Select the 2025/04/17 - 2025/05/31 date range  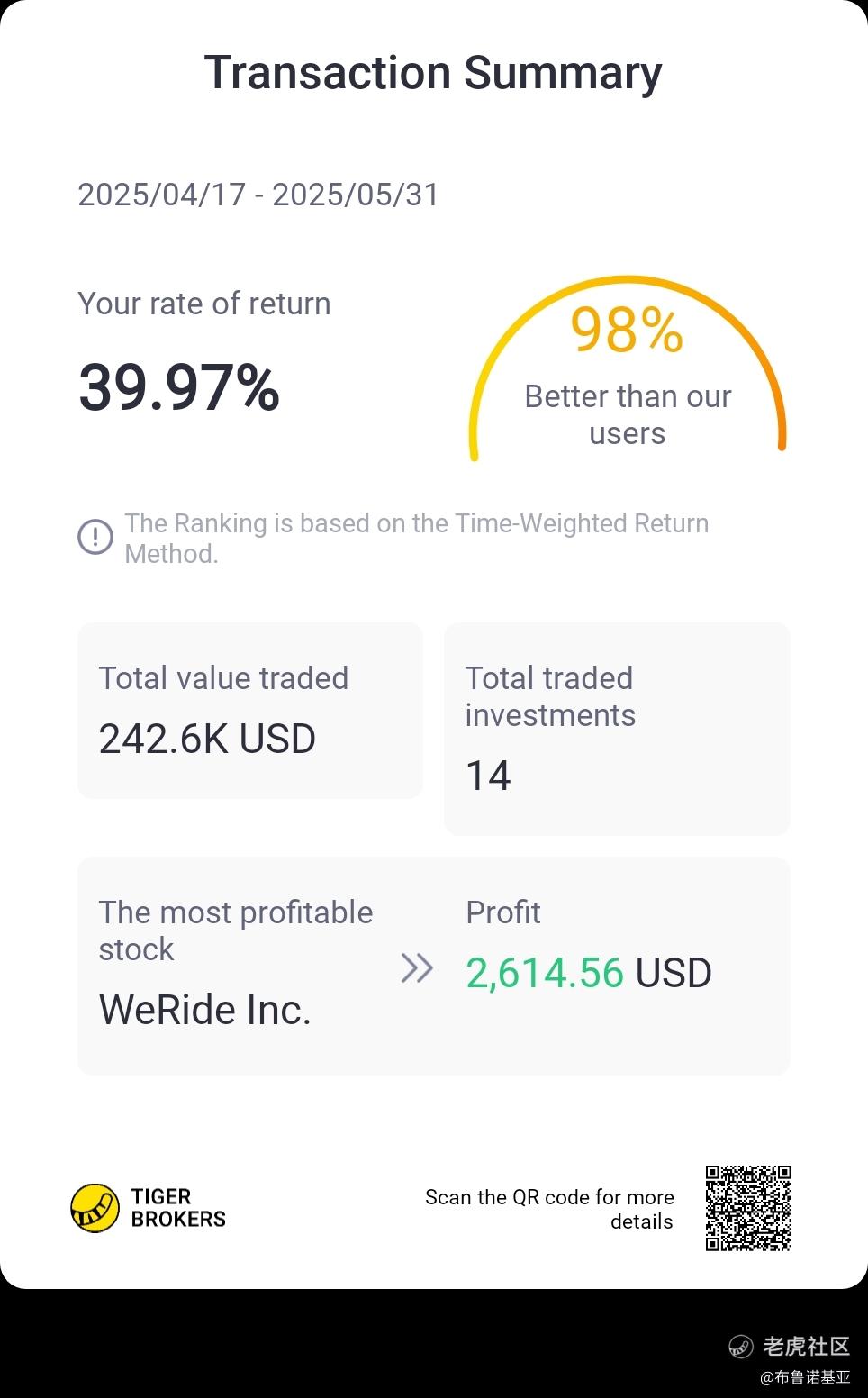258,195
